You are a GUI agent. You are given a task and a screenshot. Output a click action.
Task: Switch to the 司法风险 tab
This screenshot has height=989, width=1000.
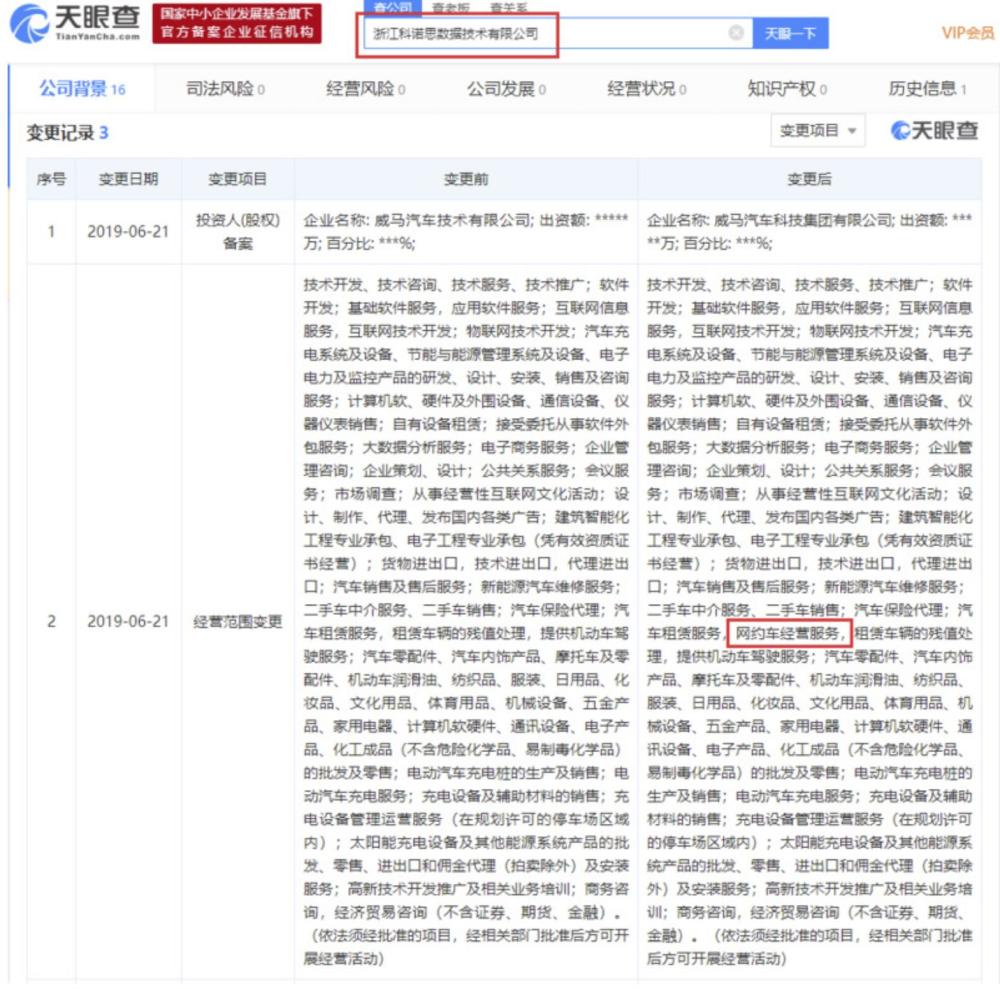click(x=225, y=89)
